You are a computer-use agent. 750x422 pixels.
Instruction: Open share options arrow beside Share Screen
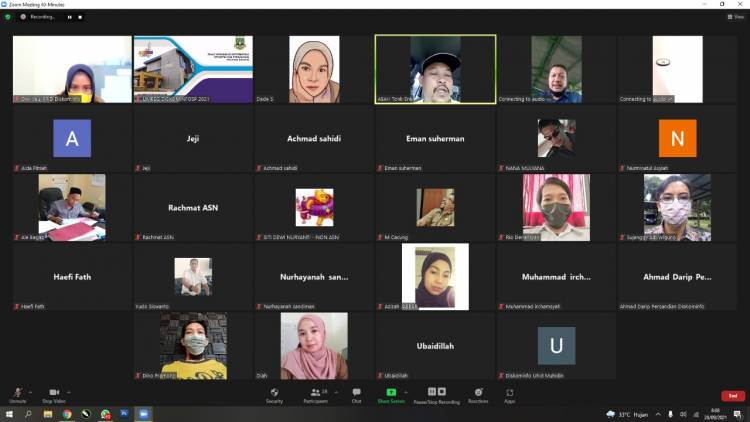[x=406, y=392]
